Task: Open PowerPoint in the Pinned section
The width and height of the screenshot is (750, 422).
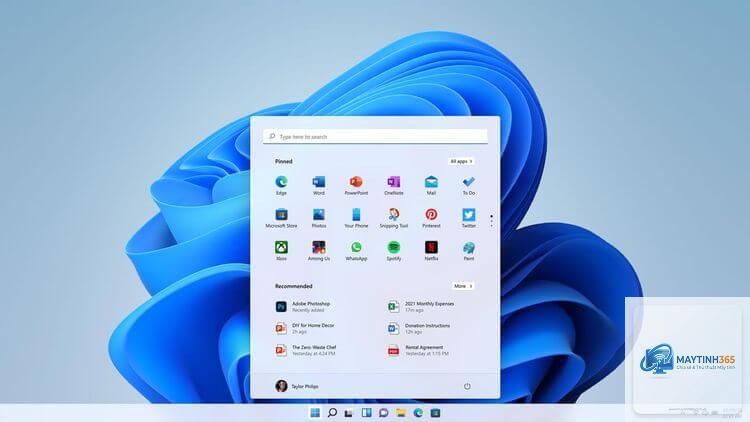Action: [x=356, y=185]
